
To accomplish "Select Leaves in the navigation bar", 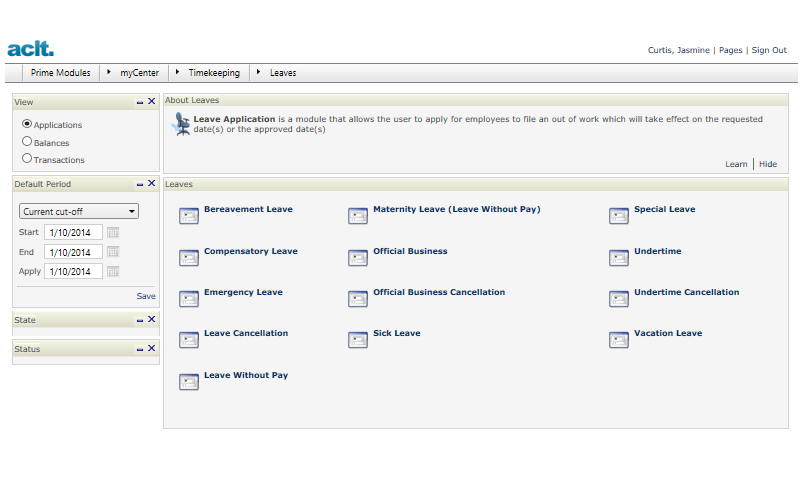I will [283, 73].
